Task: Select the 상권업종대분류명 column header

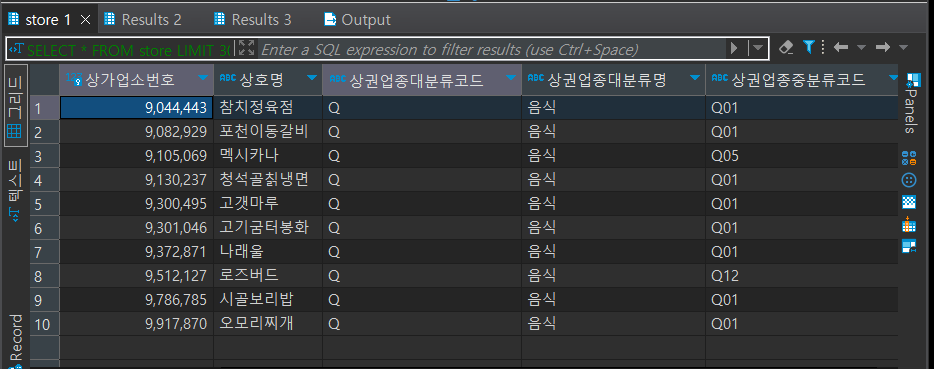Action: pyautogui.click(x=614, y=79)
